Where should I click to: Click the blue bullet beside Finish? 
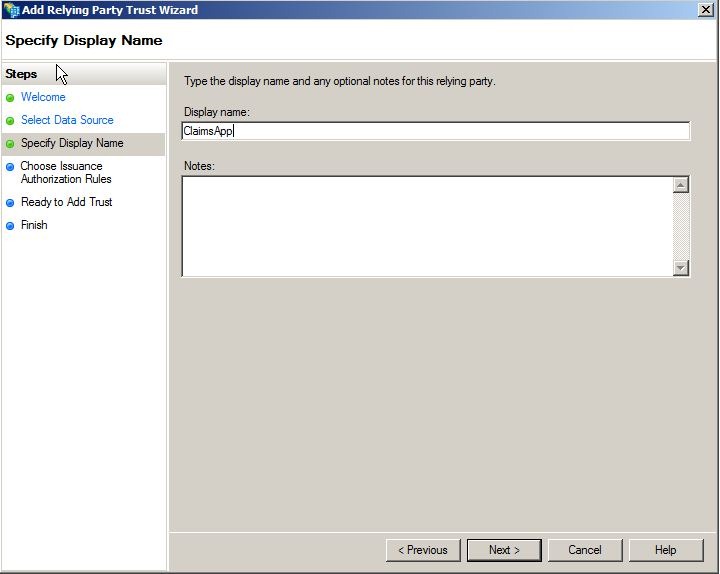(10, 226)
